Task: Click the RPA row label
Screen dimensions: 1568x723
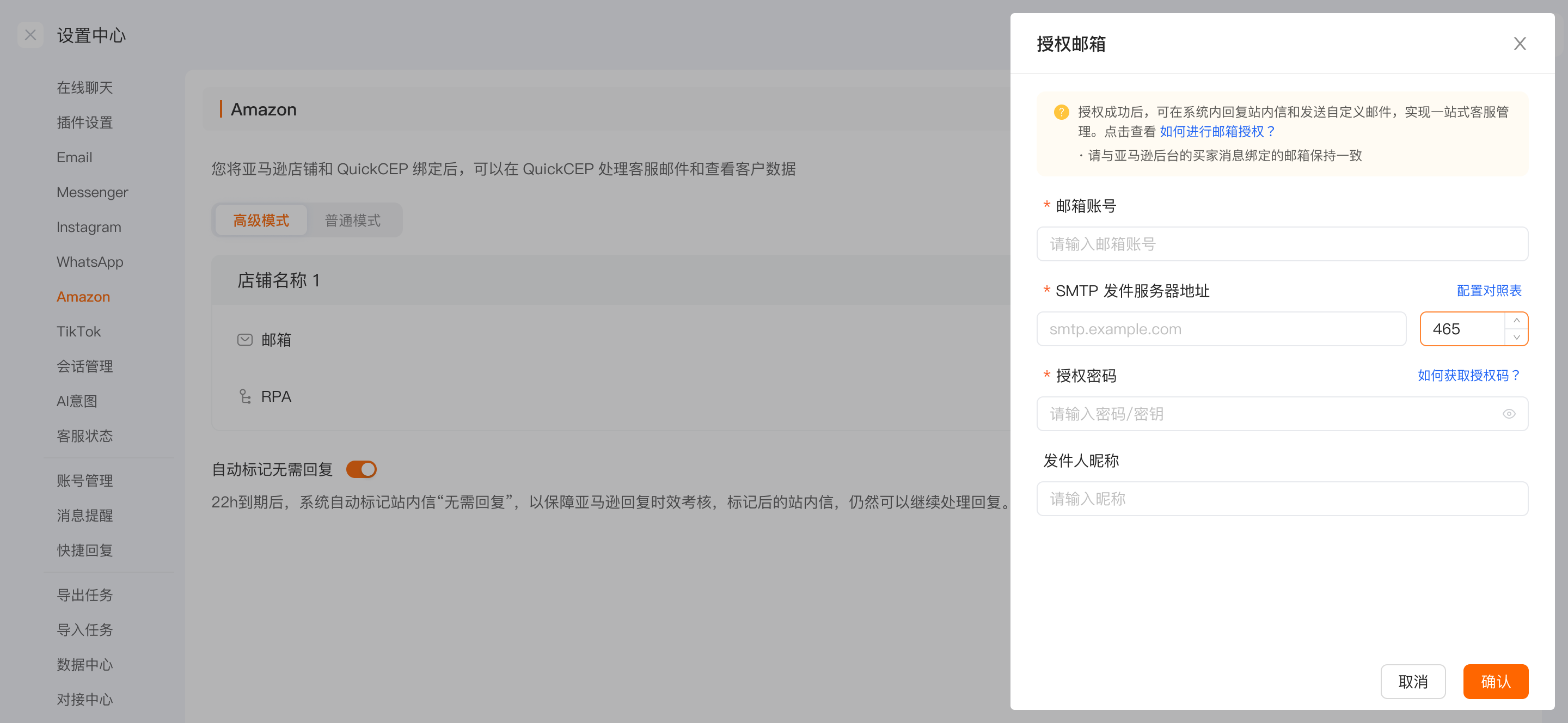Action: [x=277, y=397]
